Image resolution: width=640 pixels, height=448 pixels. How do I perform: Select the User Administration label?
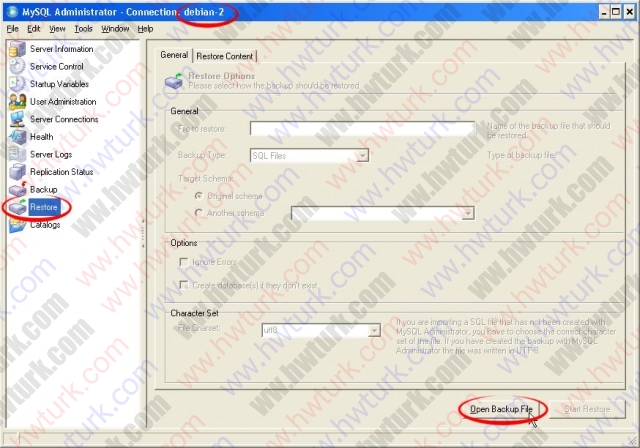63,102
